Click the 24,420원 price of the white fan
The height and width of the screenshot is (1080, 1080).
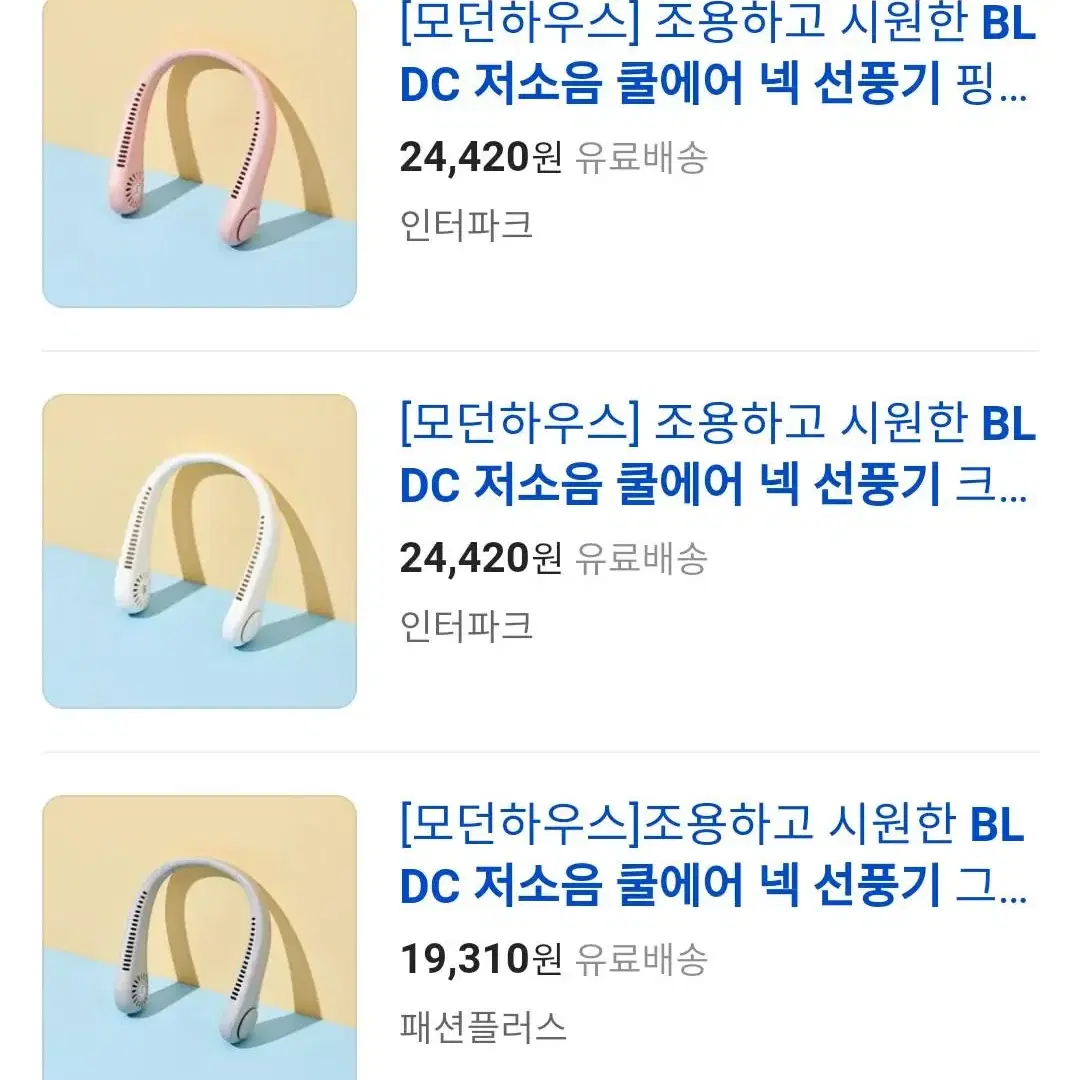[x=481, y=558]
